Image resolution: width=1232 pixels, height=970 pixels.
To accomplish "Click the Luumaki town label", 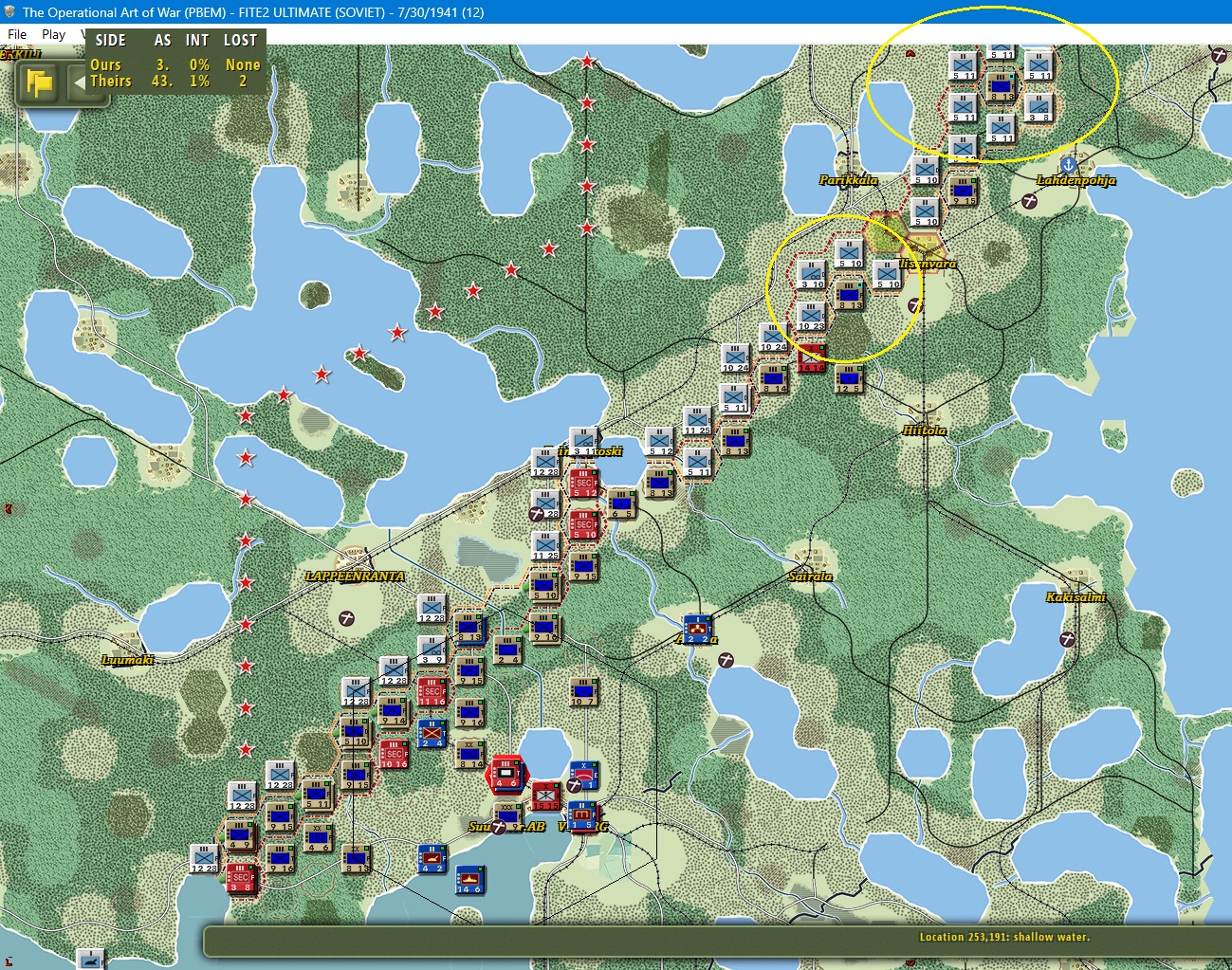I will coord(127,660).
